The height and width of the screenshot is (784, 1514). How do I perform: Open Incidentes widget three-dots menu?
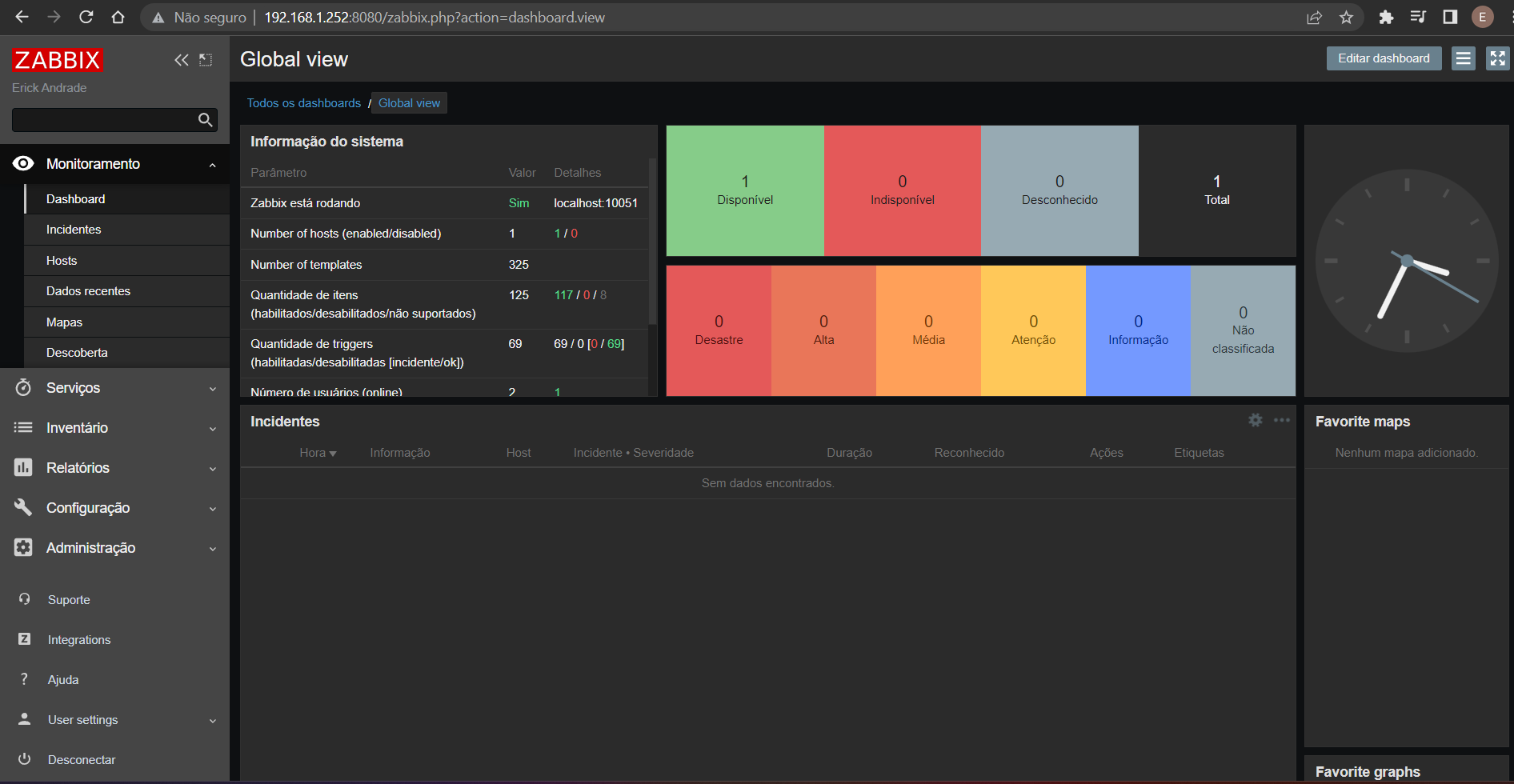tap(1282, 420)
